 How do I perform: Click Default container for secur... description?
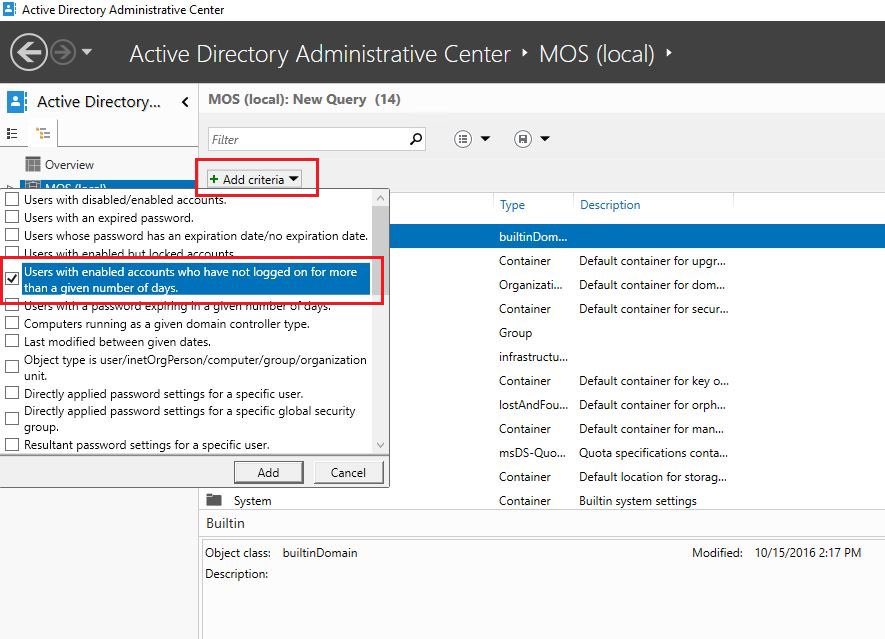(654, 309)
